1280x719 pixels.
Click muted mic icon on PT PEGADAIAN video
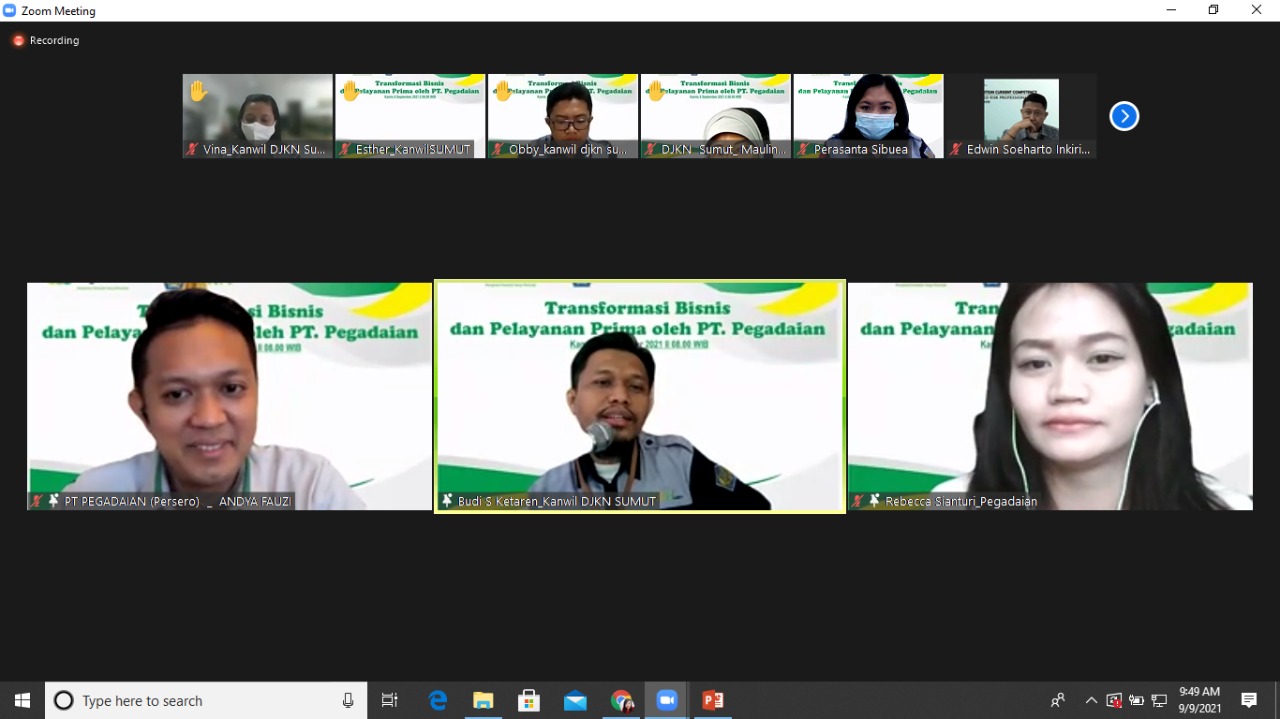point(37,501)
